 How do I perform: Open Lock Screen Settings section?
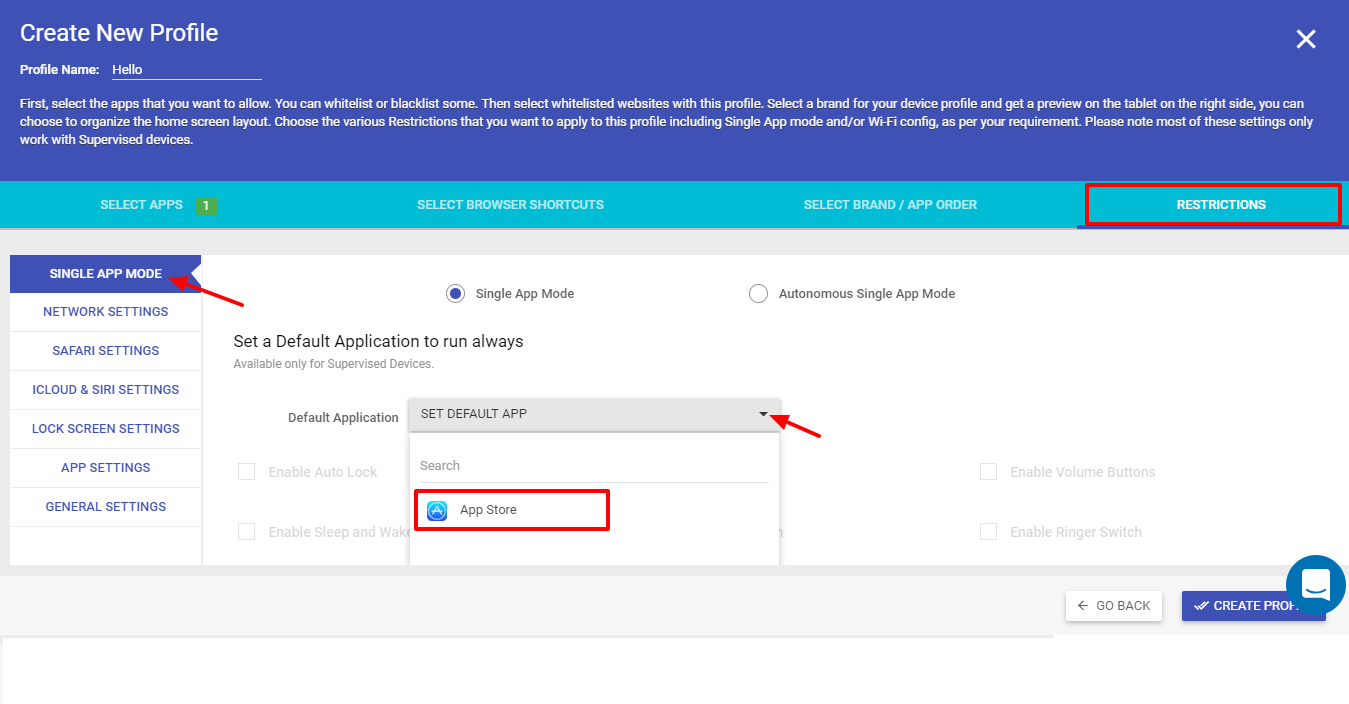105,429
